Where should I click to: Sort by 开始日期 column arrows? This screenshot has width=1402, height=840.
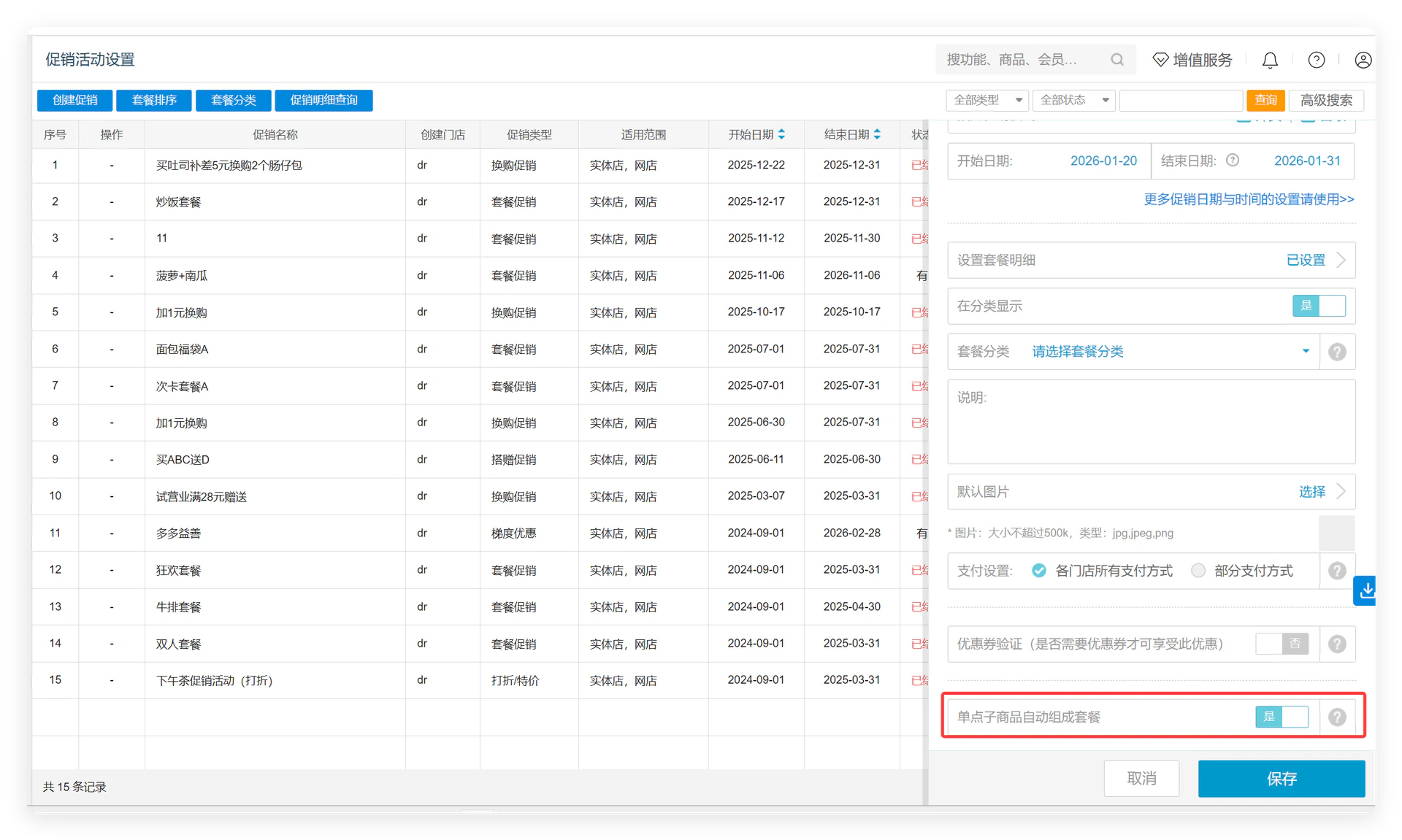[781, 134]
